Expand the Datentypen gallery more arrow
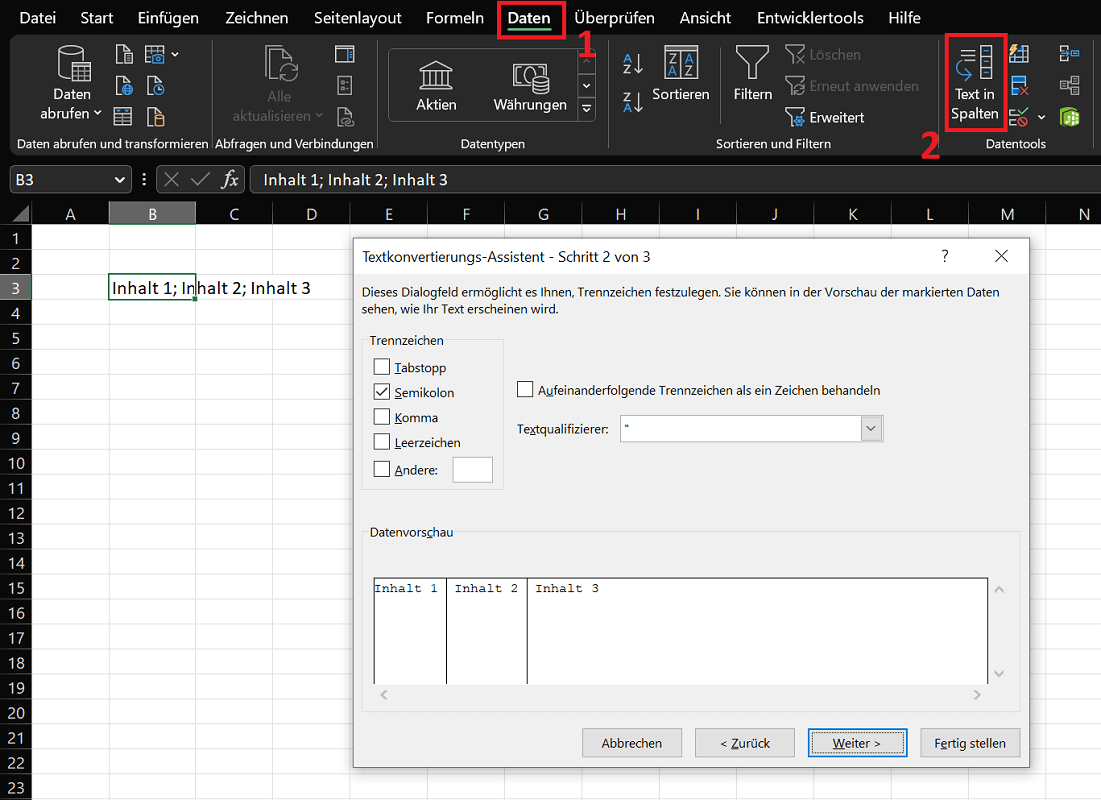Viewport: 1101px width, 800px height. [586, 108]
